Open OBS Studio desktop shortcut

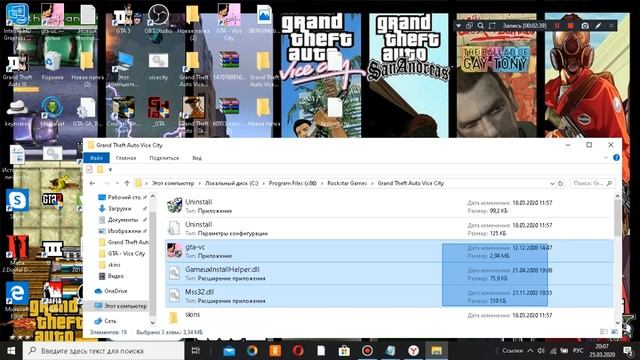pyautogui.click(x=158, y=19)
